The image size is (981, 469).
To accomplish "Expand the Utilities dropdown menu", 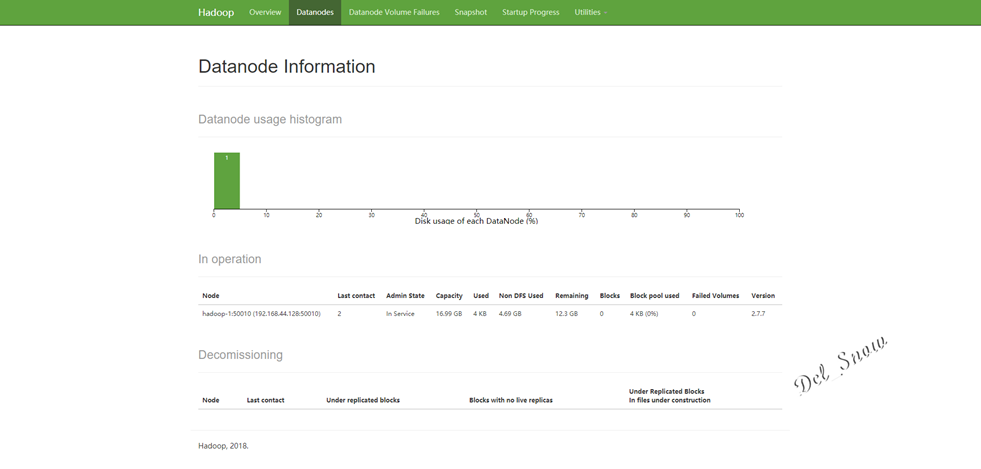I will click(x=591, y=13).
